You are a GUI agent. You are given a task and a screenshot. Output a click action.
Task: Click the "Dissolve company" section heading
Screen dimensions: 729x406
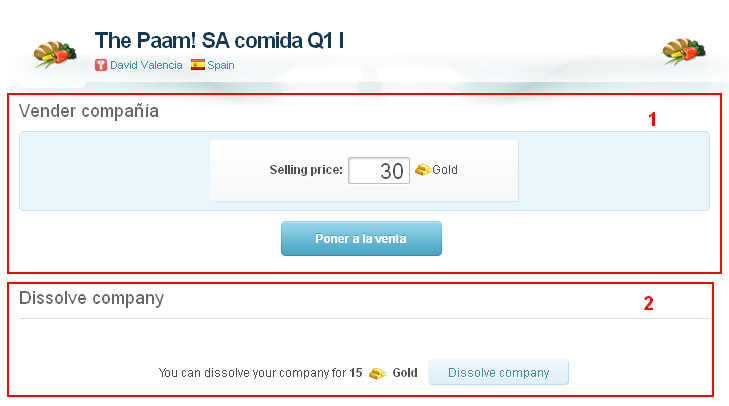91,298
